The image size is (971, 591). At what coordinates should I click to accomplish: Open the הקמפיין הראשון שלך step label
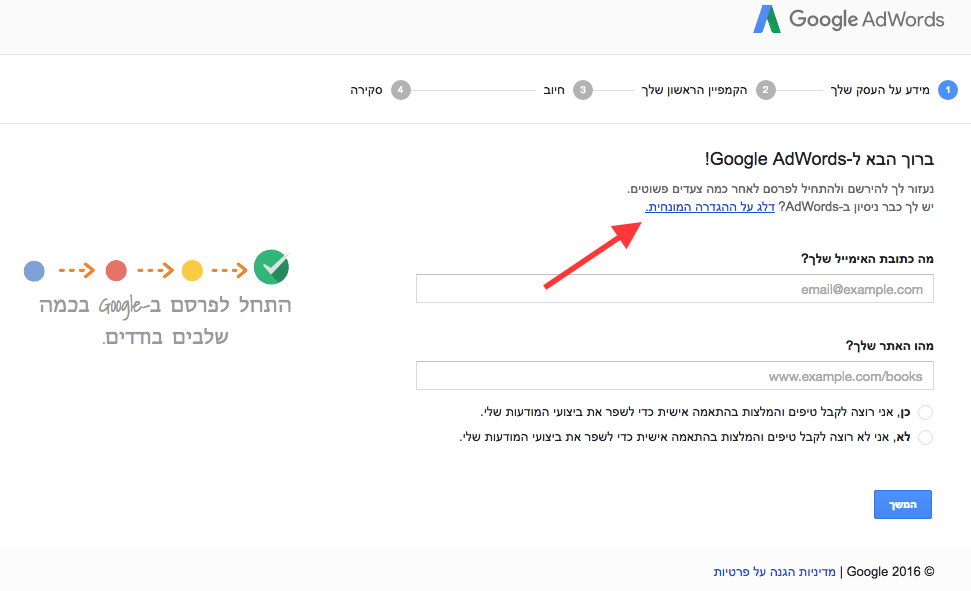point(694,90)
